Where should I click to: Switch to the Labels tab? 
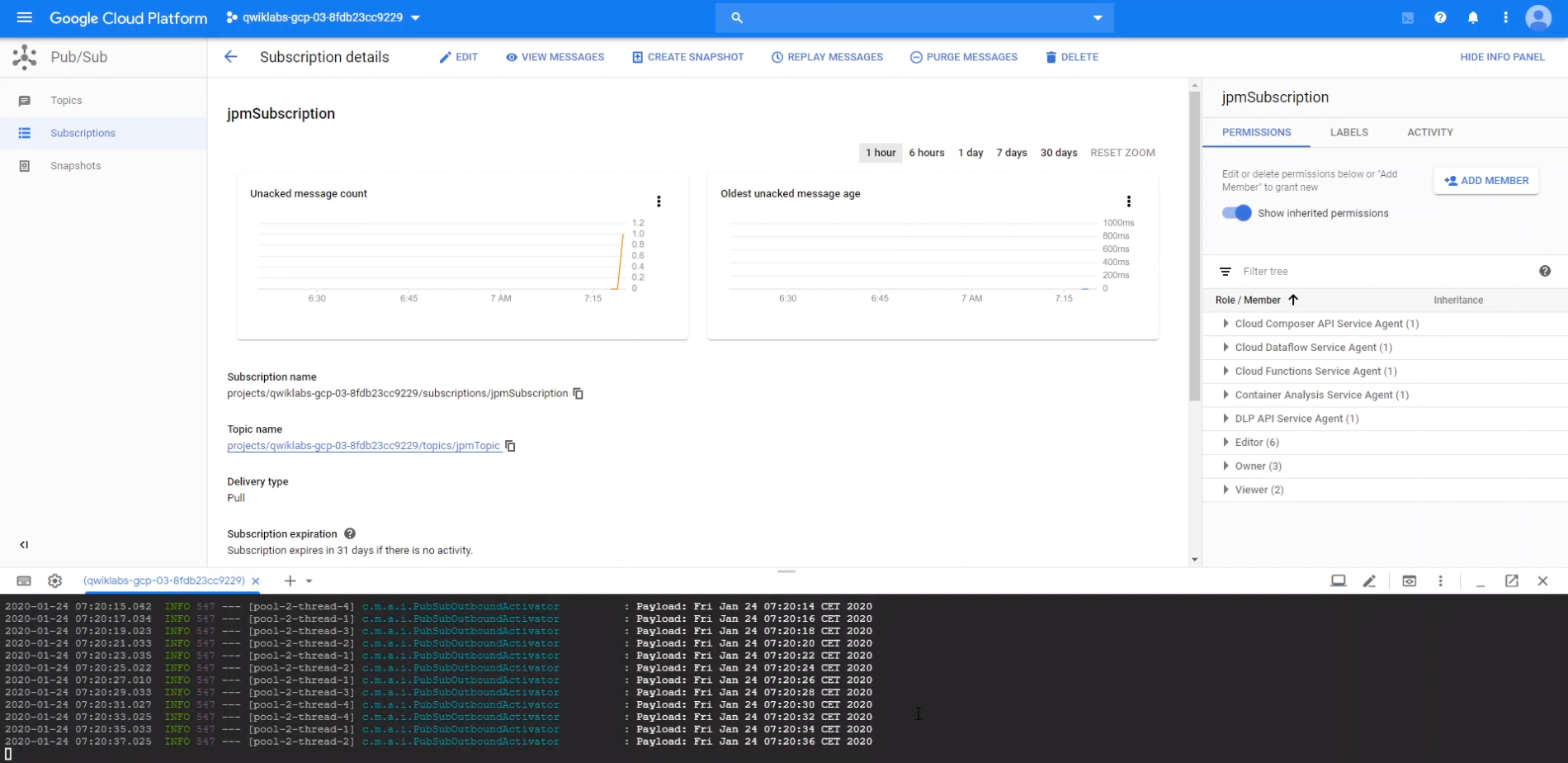(x=1349, y=132)
